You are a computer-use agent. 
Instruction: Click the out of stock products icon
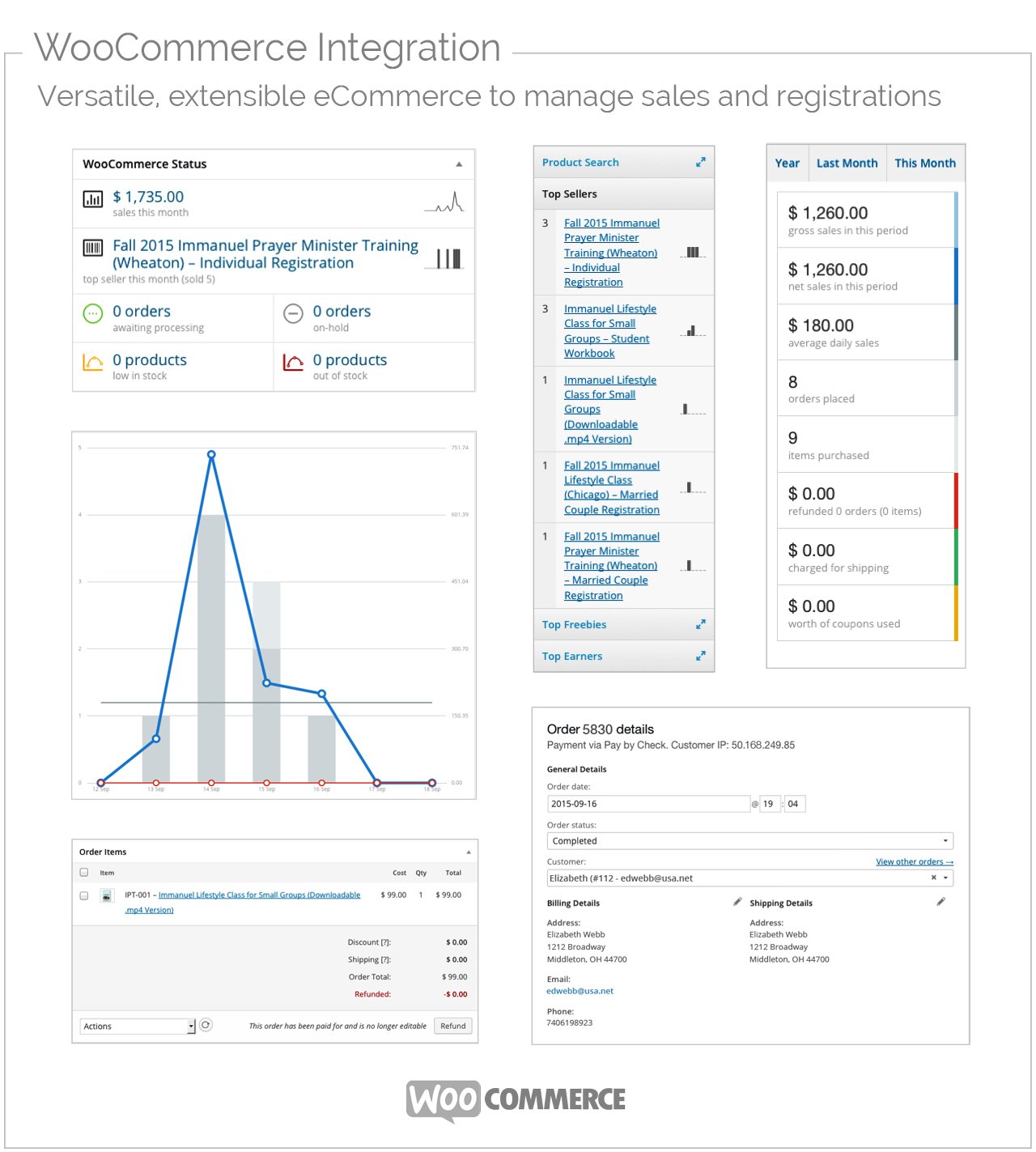[x=293, y=362]
